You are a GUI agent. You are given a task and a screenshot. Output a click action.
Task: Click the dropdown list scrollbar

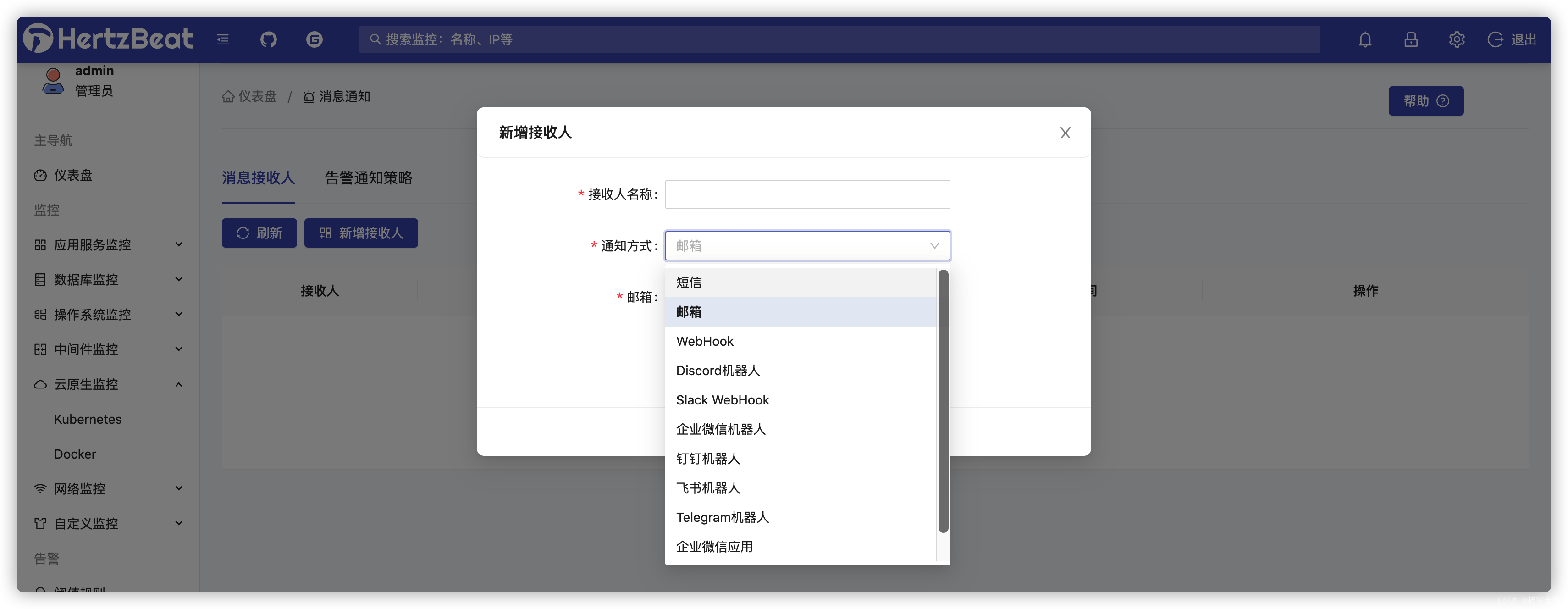click(943, 402)
